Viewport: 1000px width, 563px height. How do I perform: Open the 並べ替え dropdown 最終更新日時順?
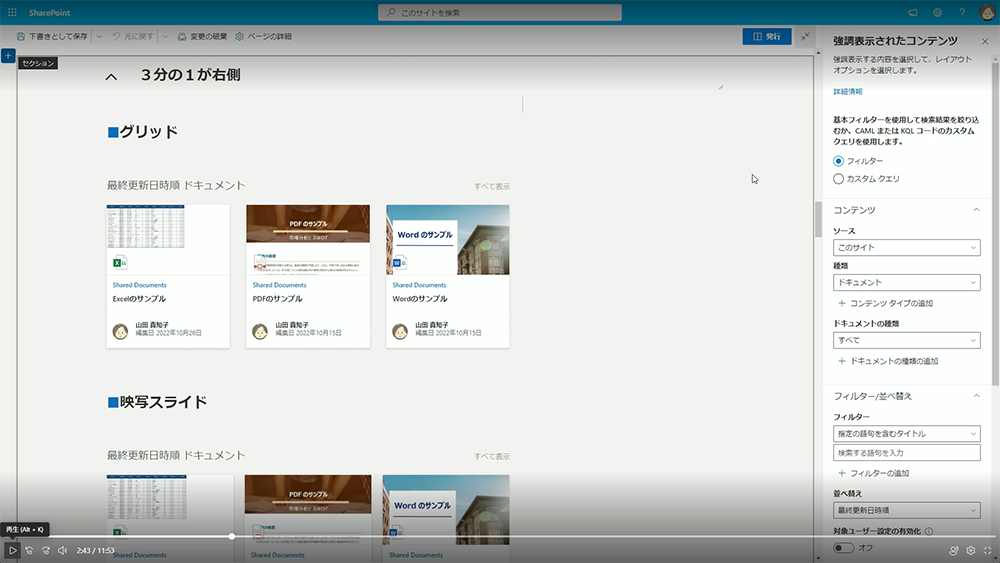tap(906, 510)
